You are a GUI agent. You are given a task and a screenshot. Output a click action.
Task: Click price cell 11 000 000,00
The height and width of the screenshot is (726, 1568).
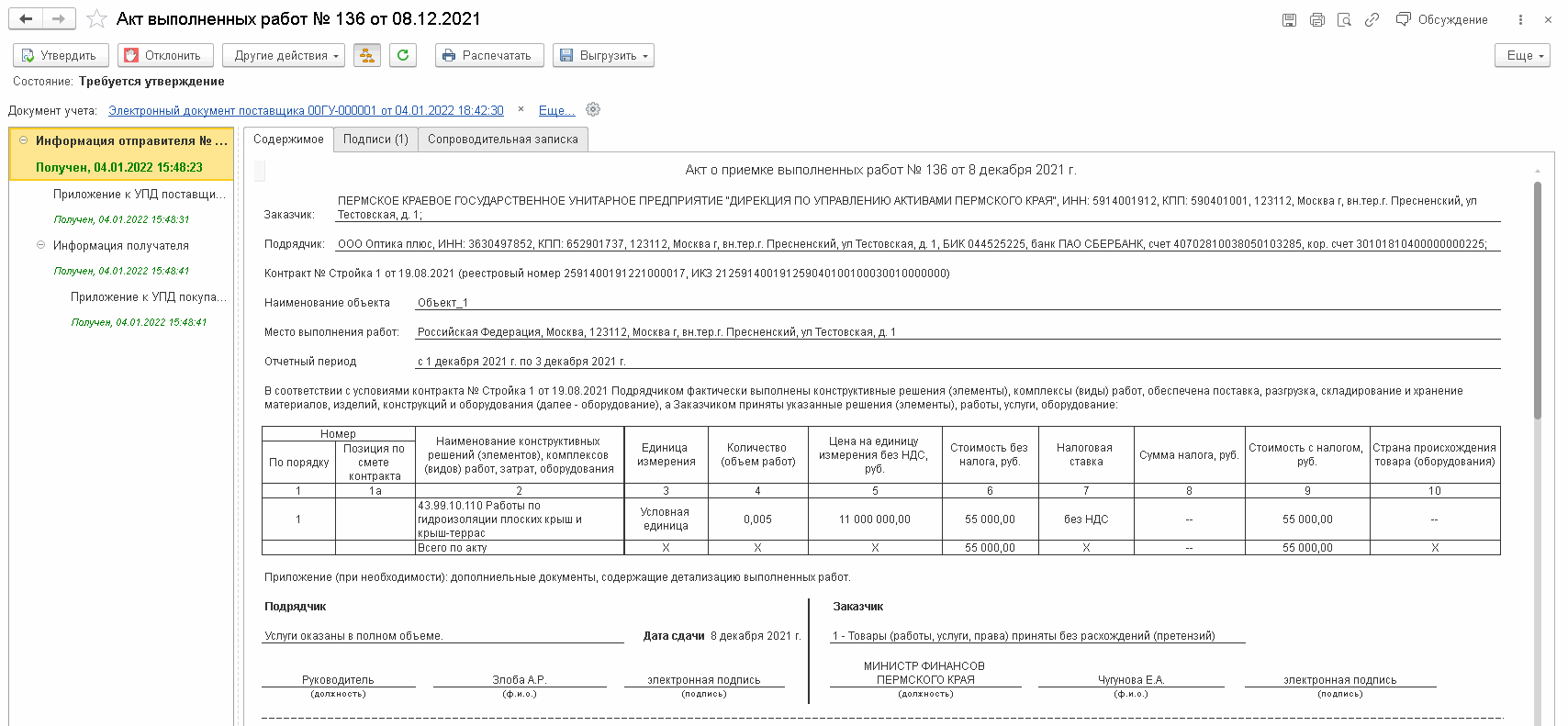tap(875, 519)
